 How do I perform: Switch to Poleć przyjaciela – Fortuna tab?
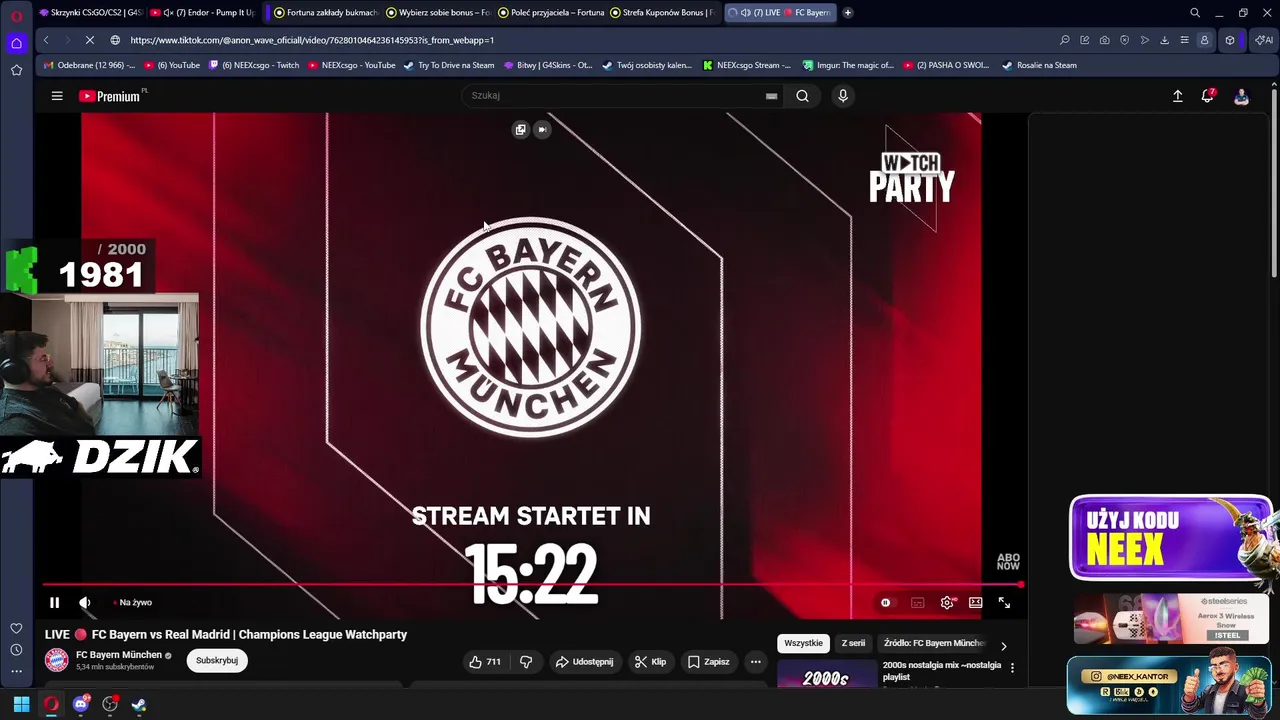[550, 13]
